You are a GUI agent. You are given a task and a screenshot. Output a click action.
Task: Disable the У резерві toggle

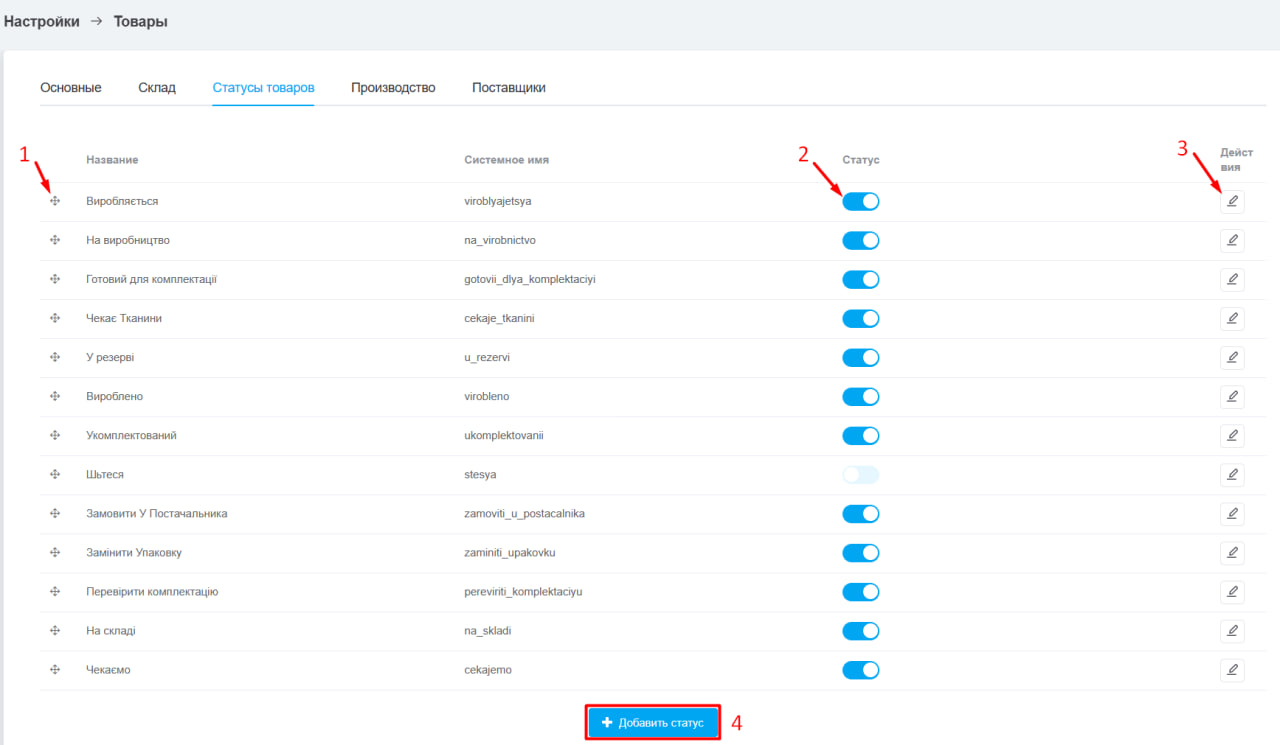[861, 357]
